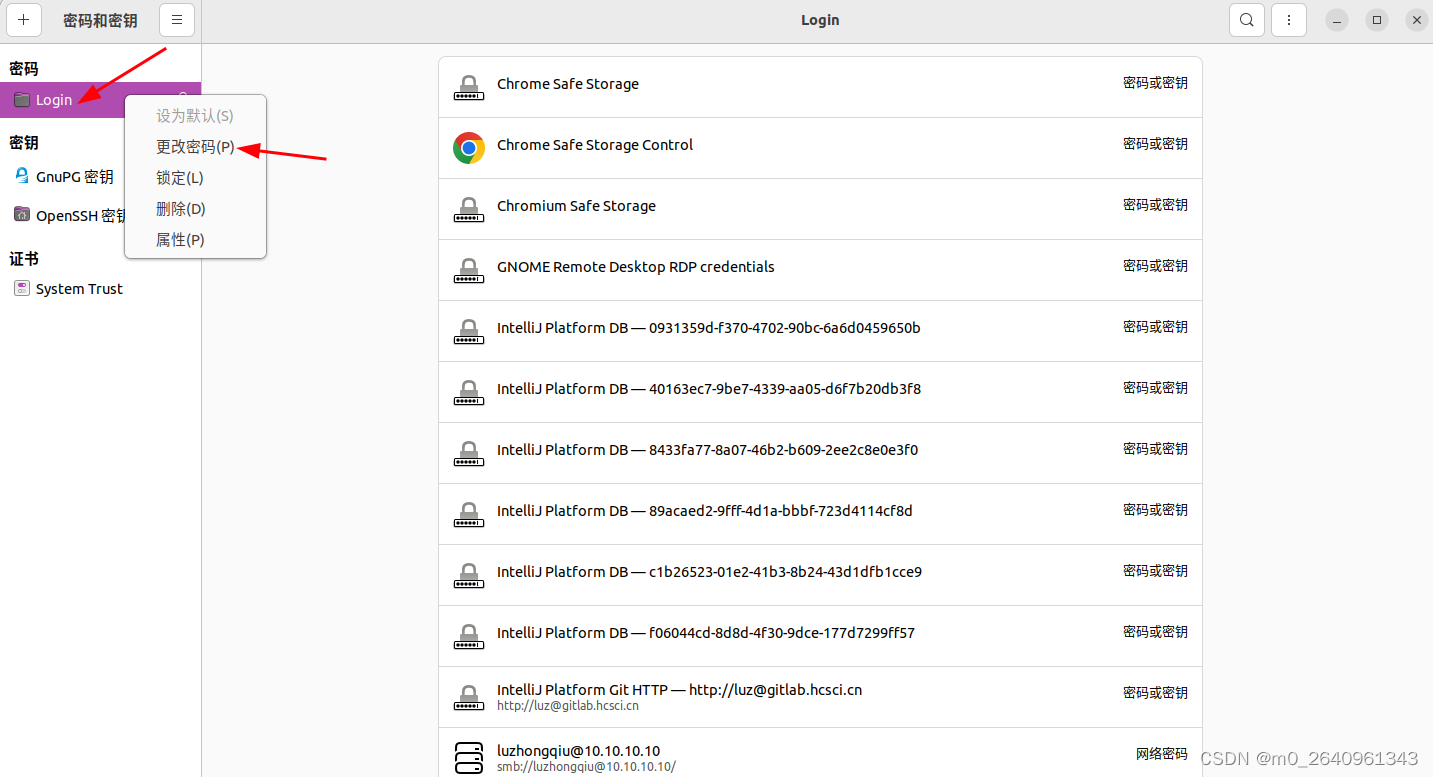Choose 更改密码(P) in context menu
Image resolution: width=1433 pixels, height=777 pixels.
(195, 147)
